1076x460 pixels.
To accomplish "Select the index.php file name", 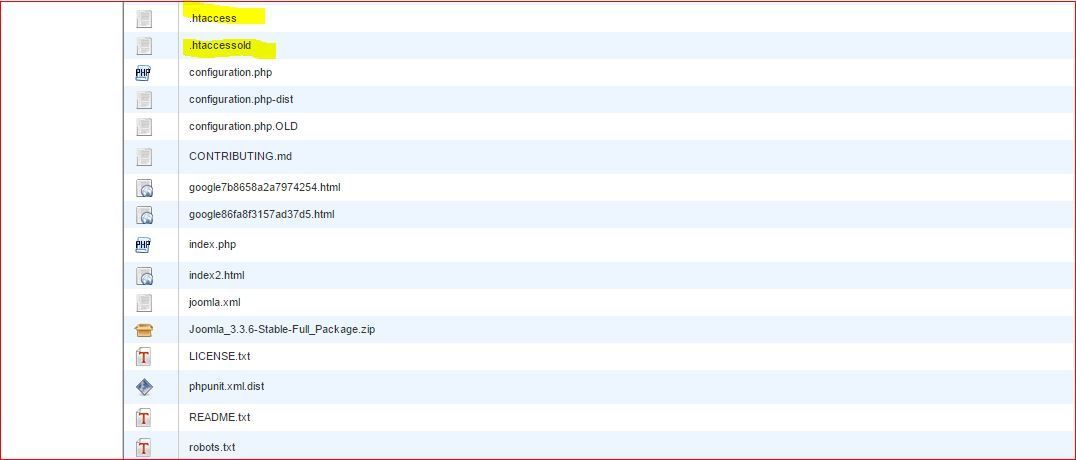I will [x=213, y=244].
